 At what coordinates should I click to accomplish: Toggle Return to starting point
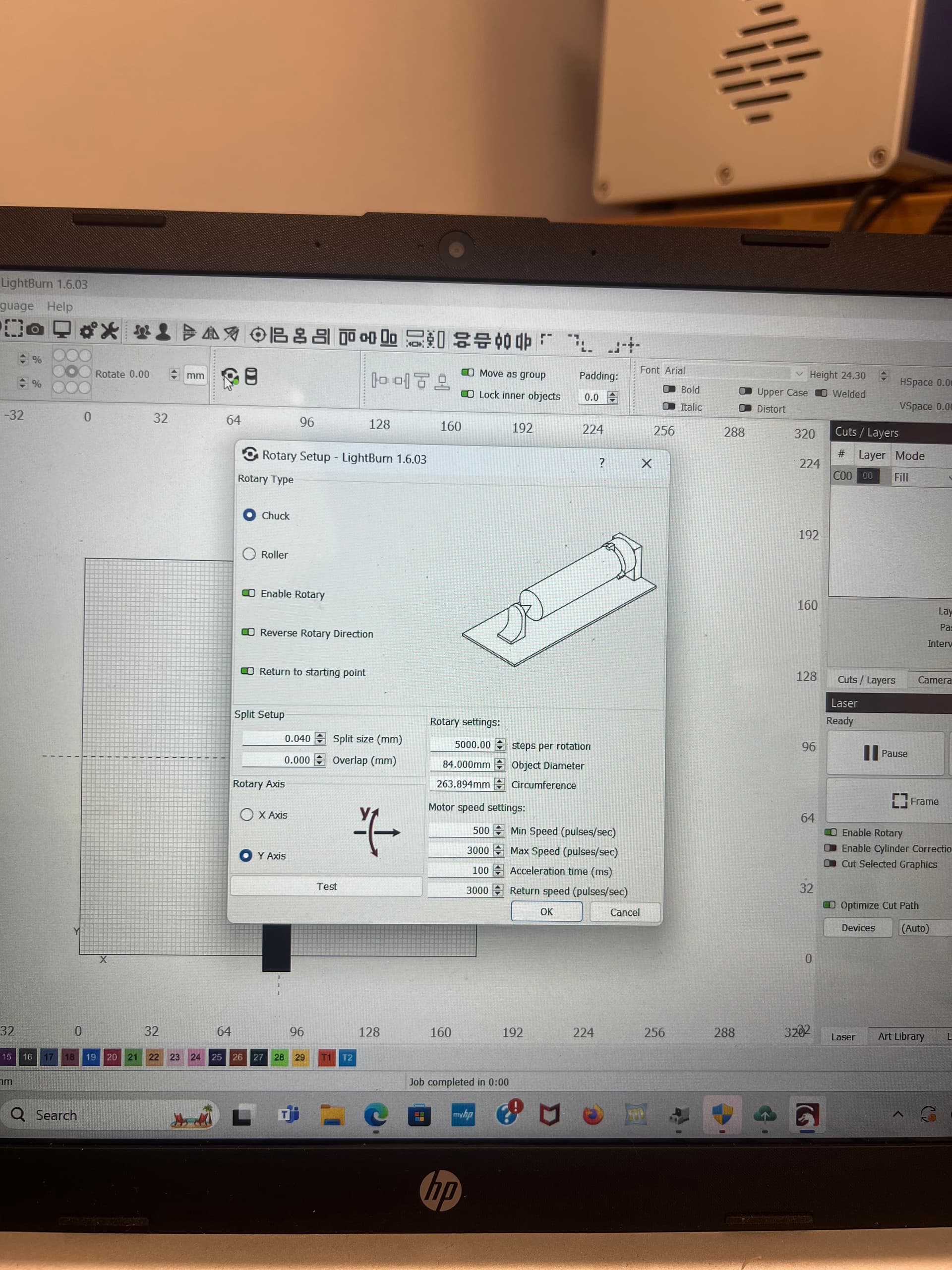coord(247,671)
